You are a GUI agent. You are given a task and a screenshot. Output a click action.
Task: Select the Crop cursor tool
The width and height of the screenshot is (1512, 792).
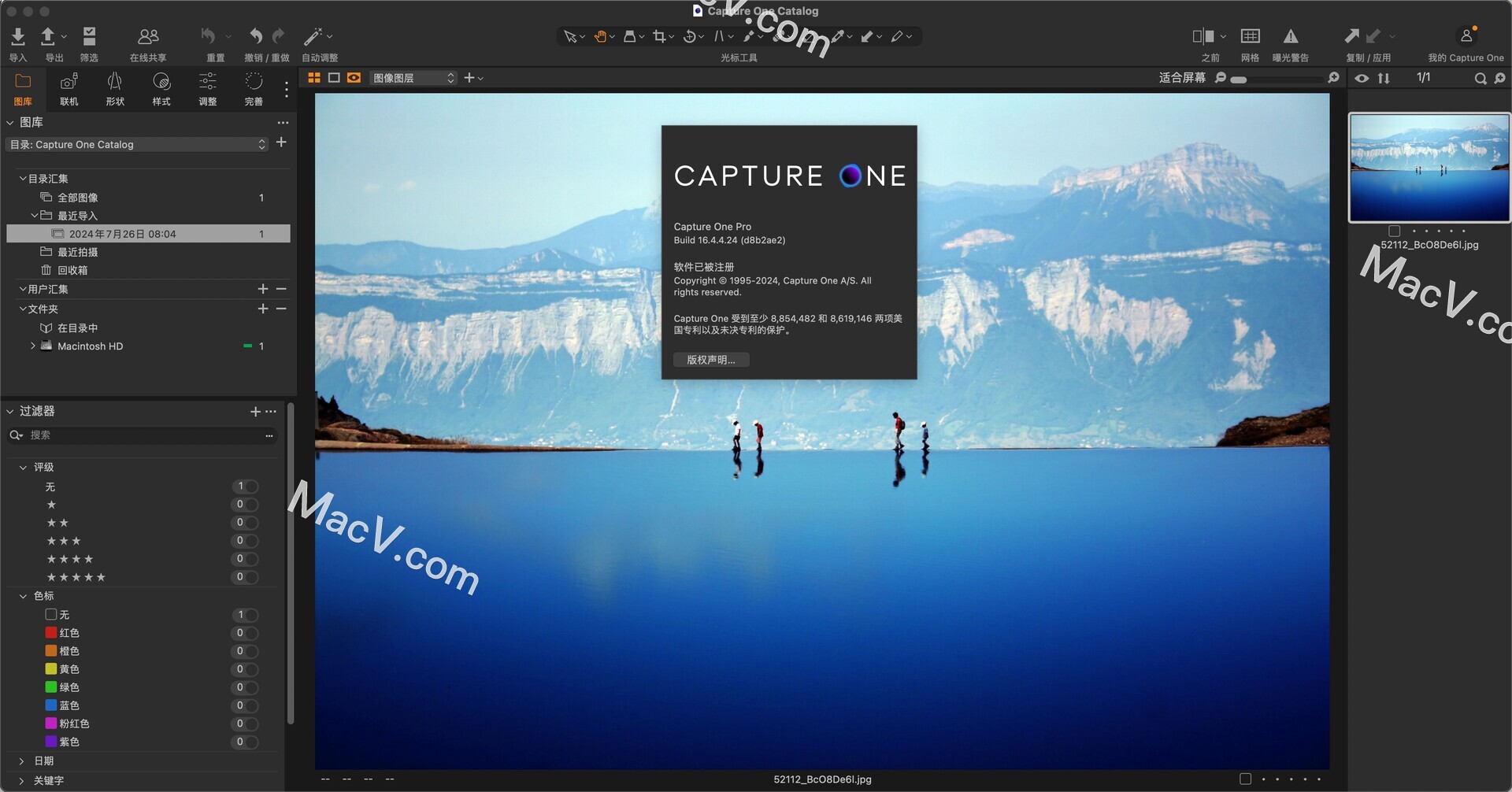[x=660, y=36]
